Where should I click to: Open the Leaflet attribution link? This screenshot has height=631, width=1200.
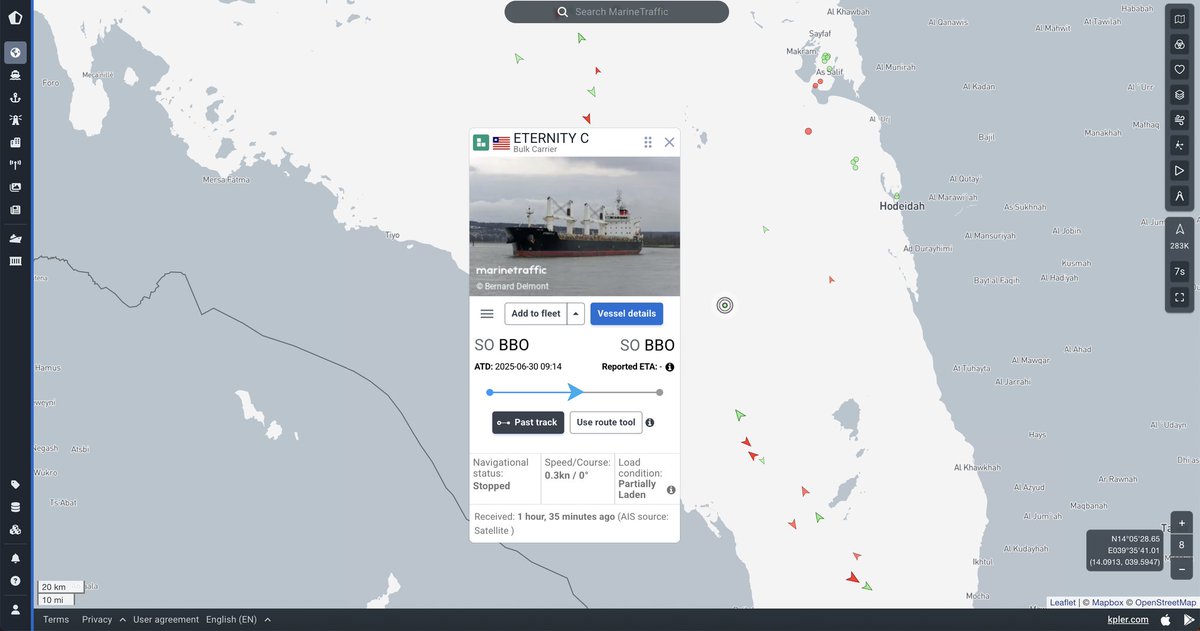(x=1062, y=602)
